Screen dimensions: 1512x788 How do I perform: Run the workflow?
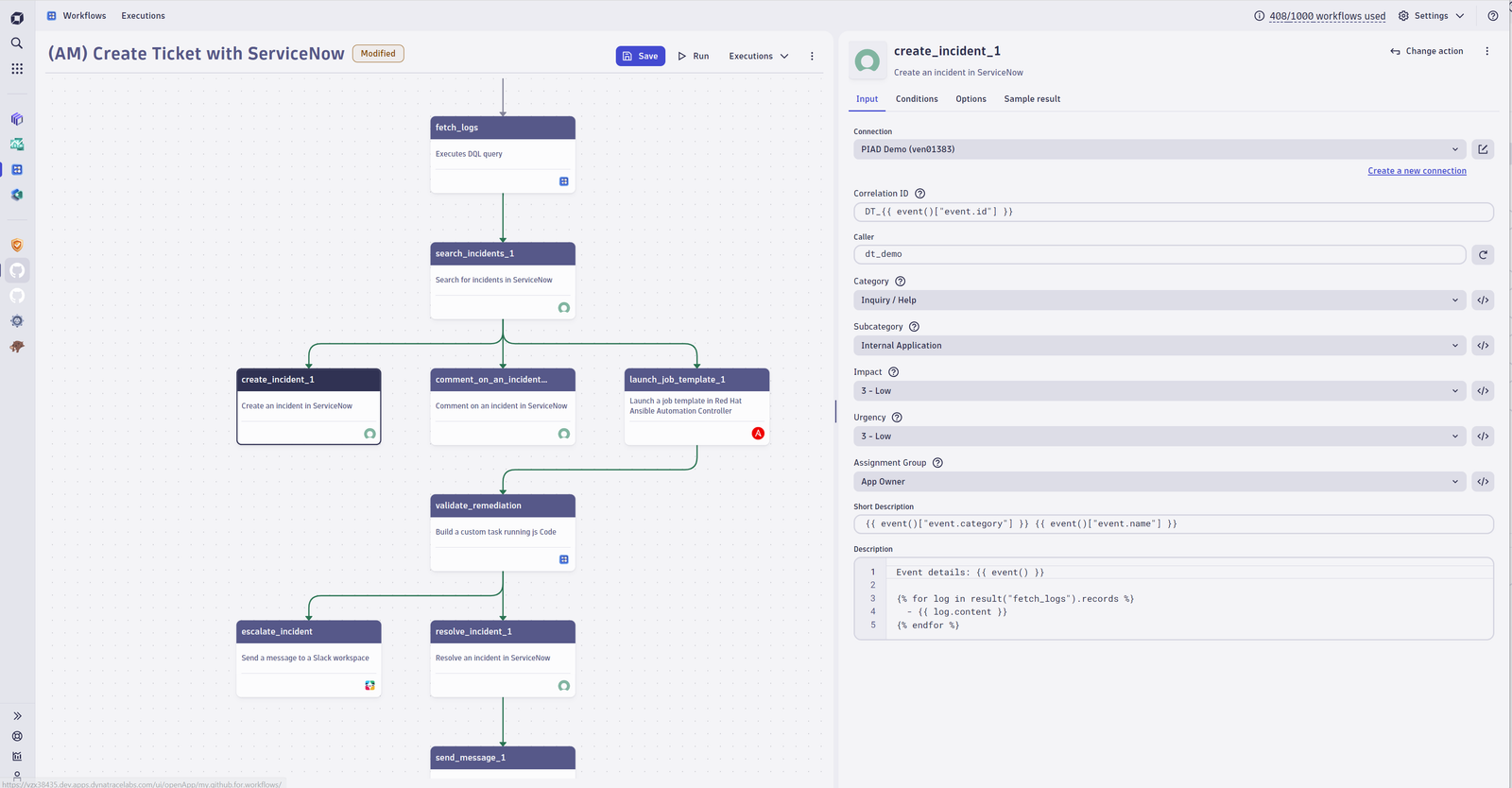(x=694, y=57)
